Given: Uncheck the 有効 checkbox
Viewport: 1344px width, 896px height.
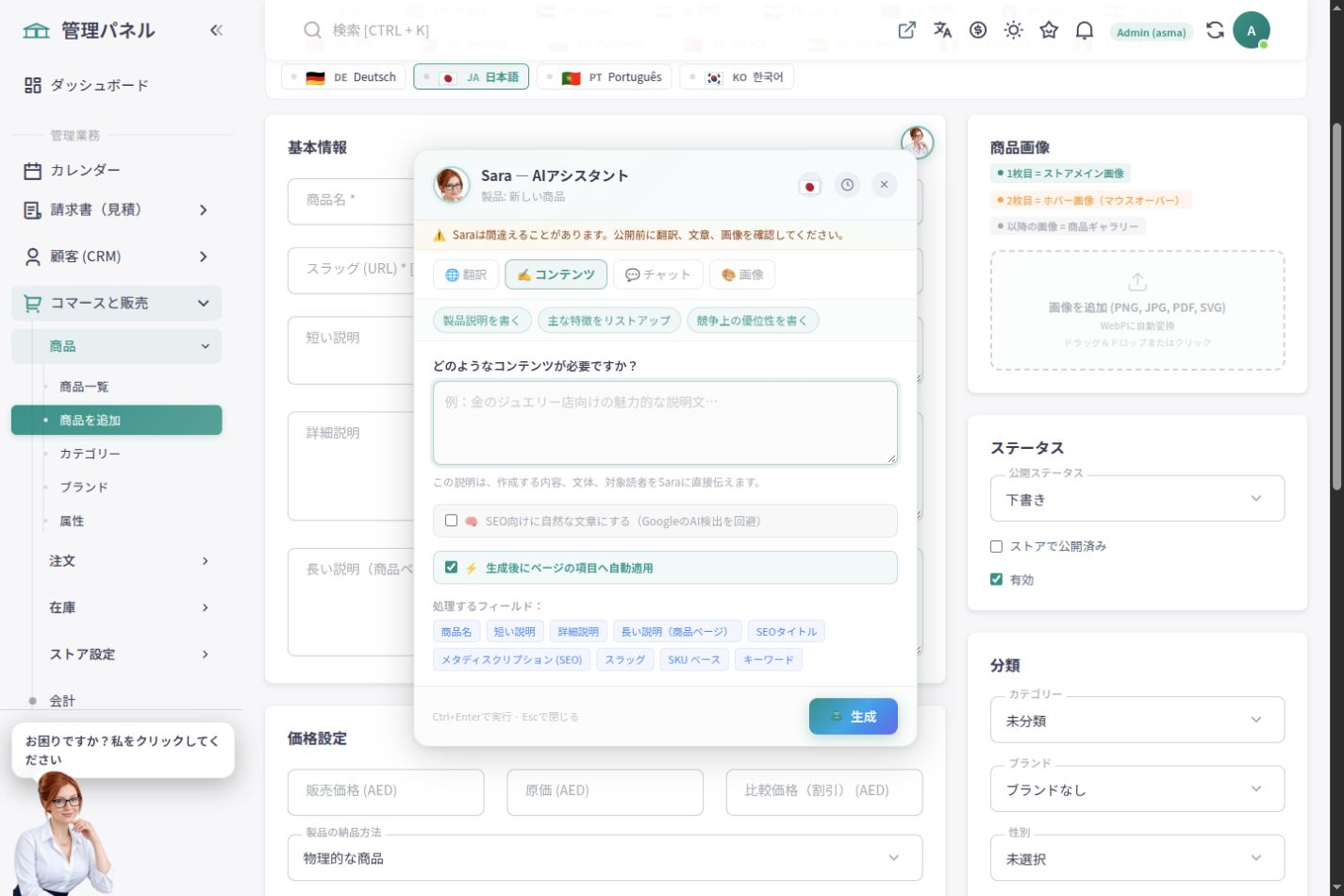Looking at the screenshot, I should pos(996,579).
